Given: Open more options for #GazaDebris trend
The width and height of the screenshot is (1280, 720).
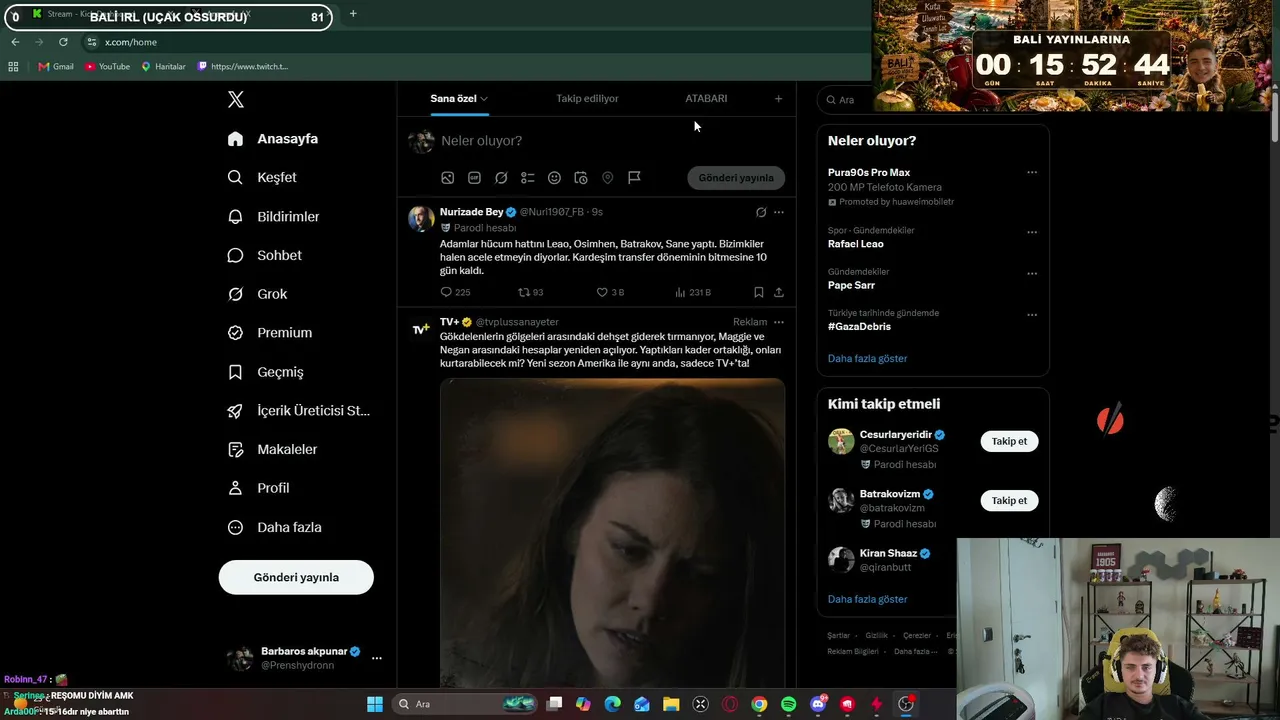Looking at the screenshot, I should click(x=1032, y=315).
